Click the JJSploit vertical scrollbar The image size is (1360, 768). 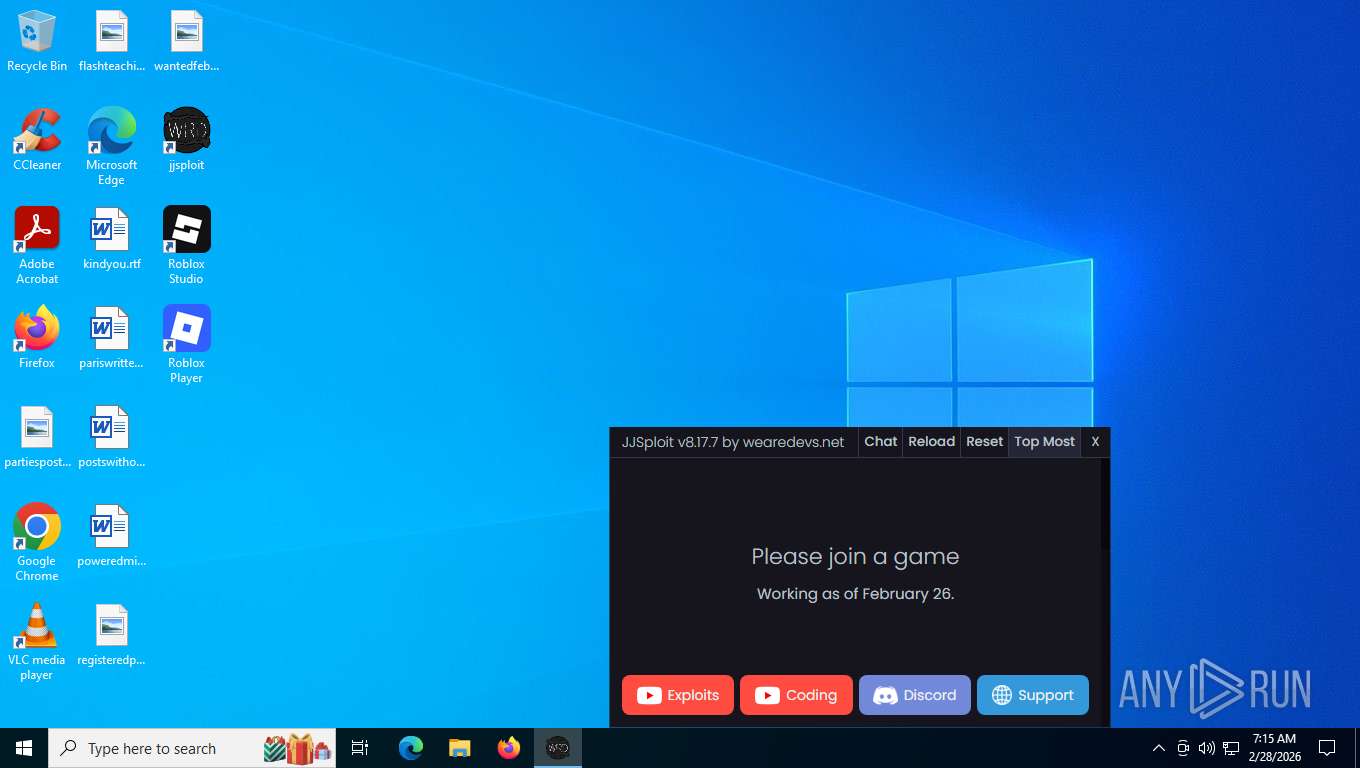point(1105,504)
